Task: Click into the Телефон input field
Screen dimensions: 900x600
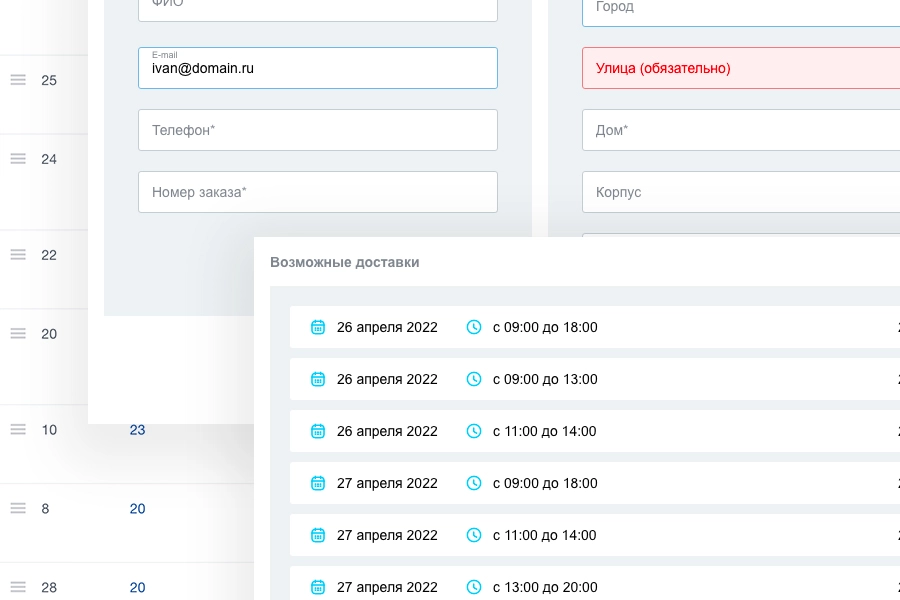Action: click(x=317, y=130)
